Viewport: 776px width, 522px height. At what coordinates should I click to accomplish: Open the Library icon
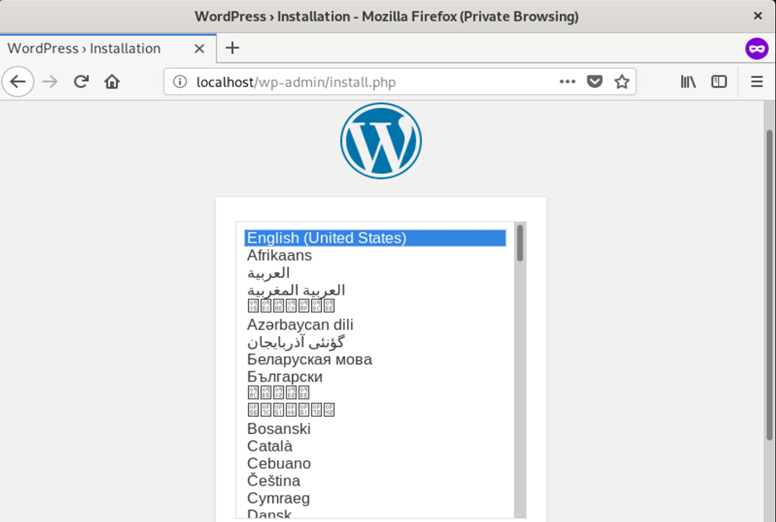pos(688,82)
